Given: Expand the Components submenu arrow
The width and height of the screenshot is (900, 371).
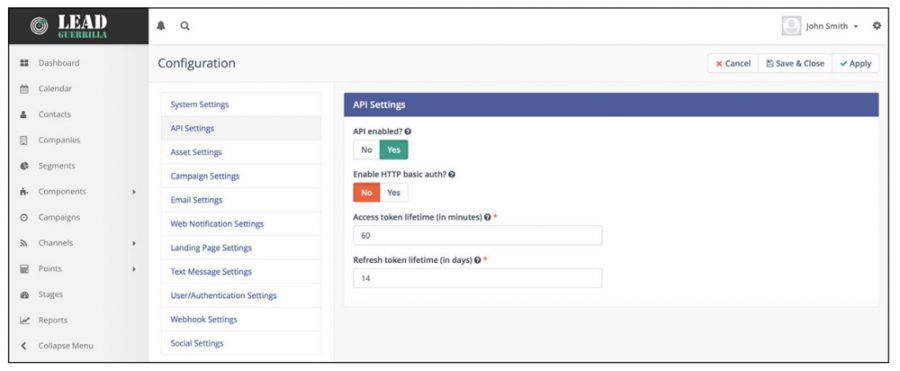Looking at the screenshot, I should (134, 192).
